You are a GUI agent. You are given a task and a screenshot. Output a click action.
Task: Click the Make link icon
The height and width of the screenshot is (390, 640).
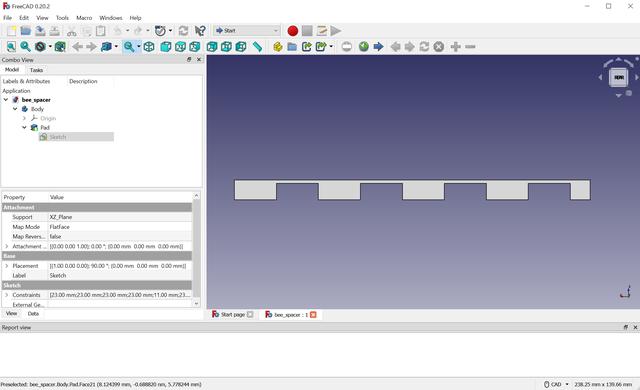(x=307, y=47)
